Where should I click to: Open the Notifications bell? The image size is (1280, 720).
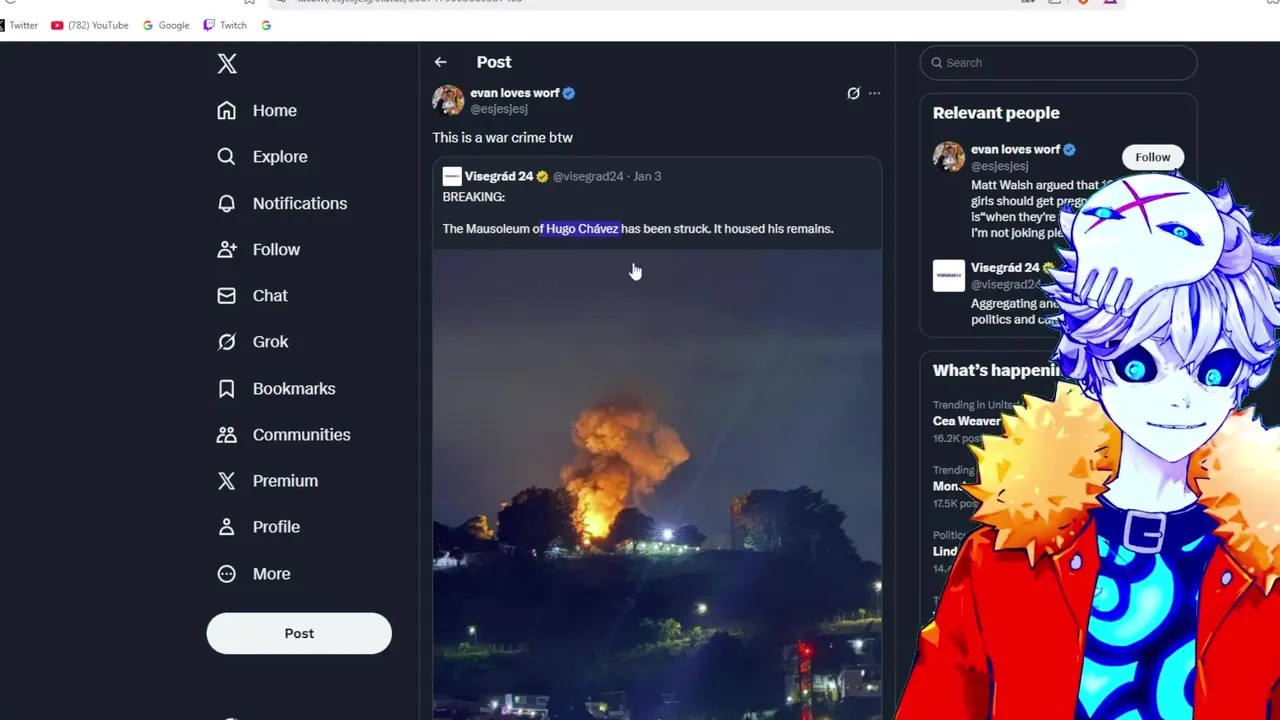[x=282, y=203]
